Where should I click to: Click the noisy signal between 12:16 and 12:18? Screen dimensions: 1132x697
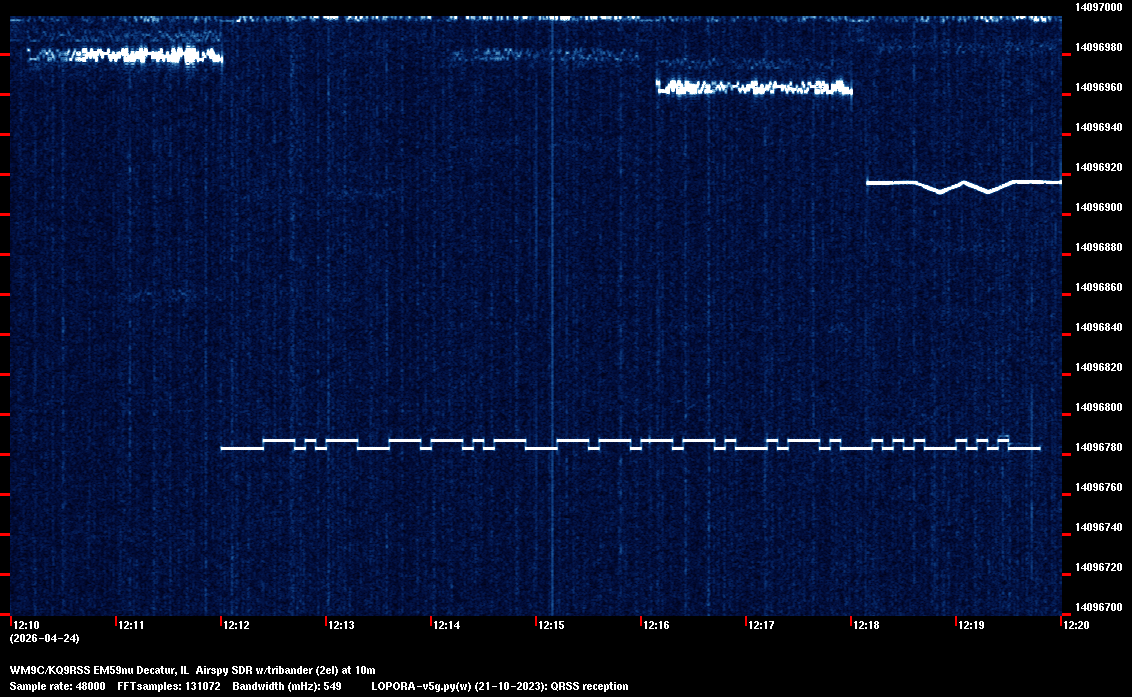click(x=754, y=88)
